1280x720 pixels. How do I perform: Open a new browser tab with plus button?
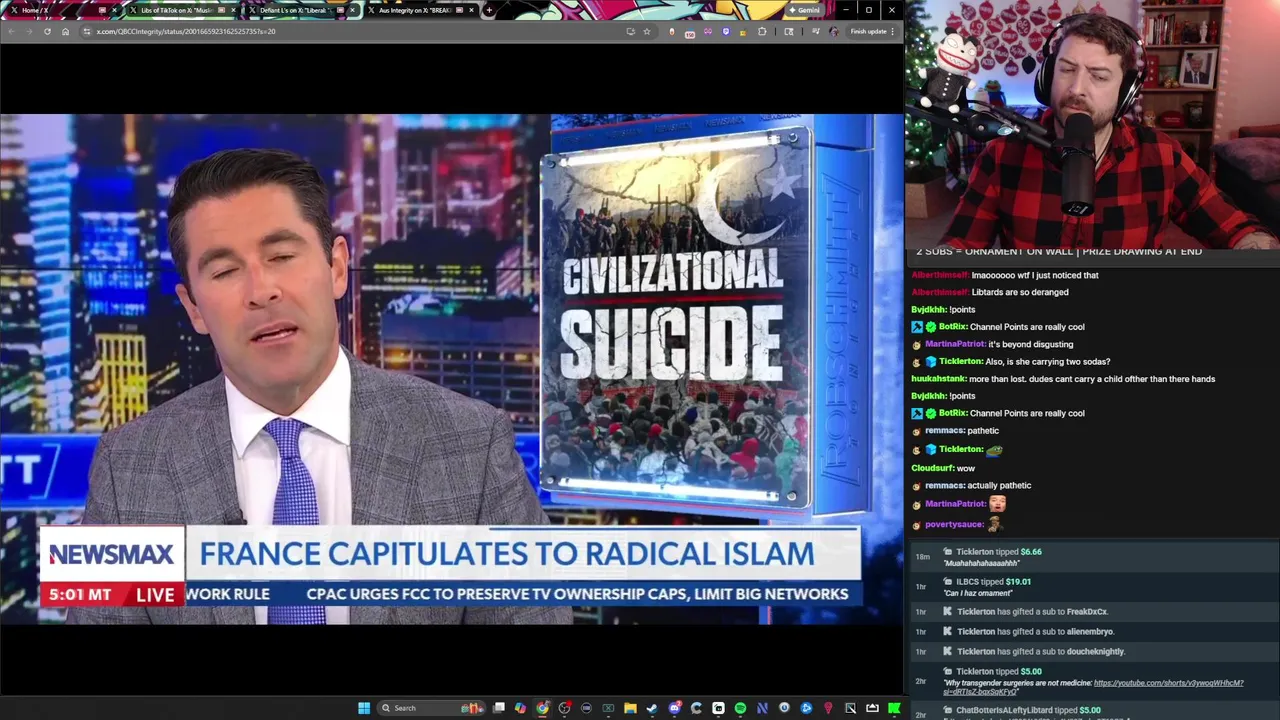489,10
